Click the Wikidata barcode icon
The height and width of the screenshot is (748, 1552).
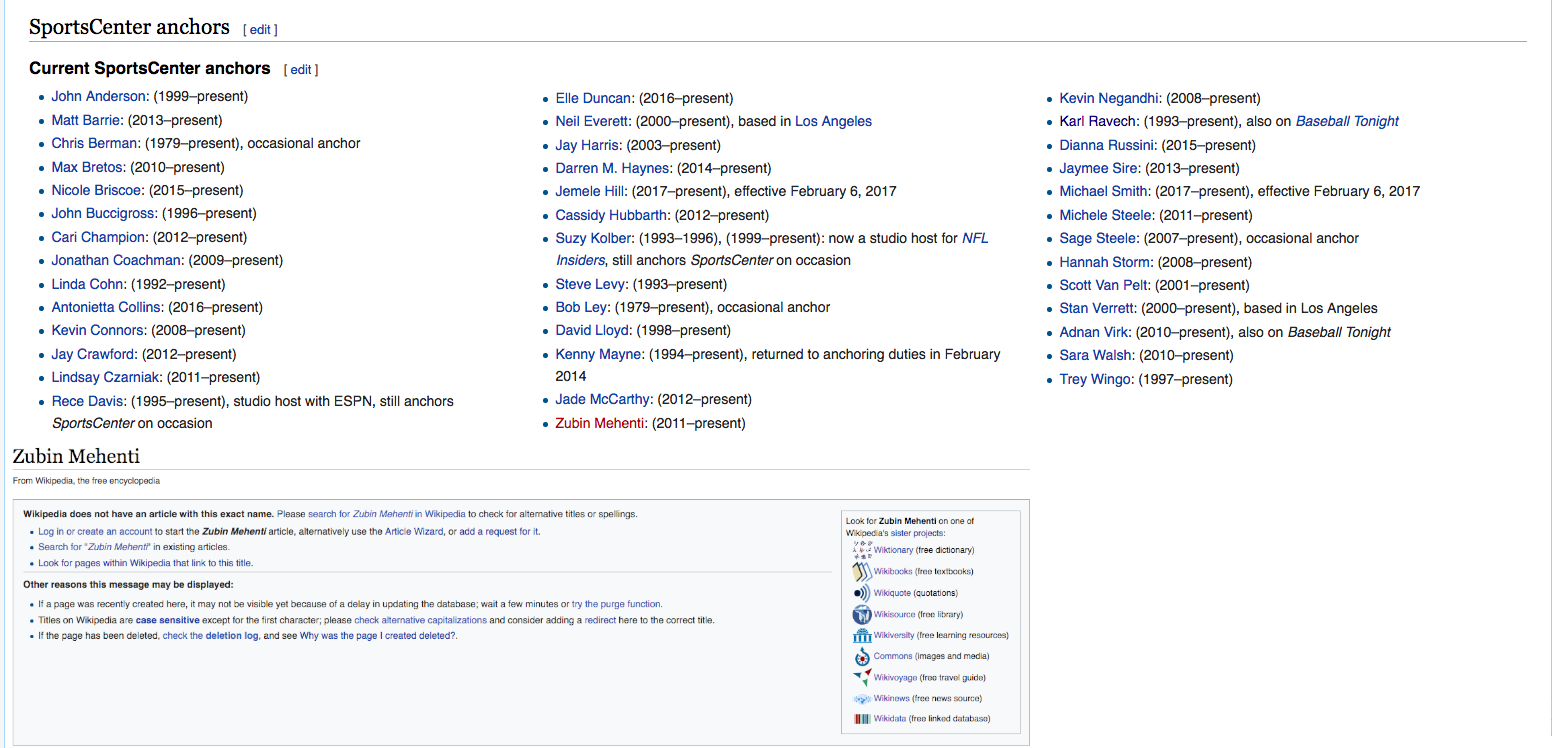861,719
